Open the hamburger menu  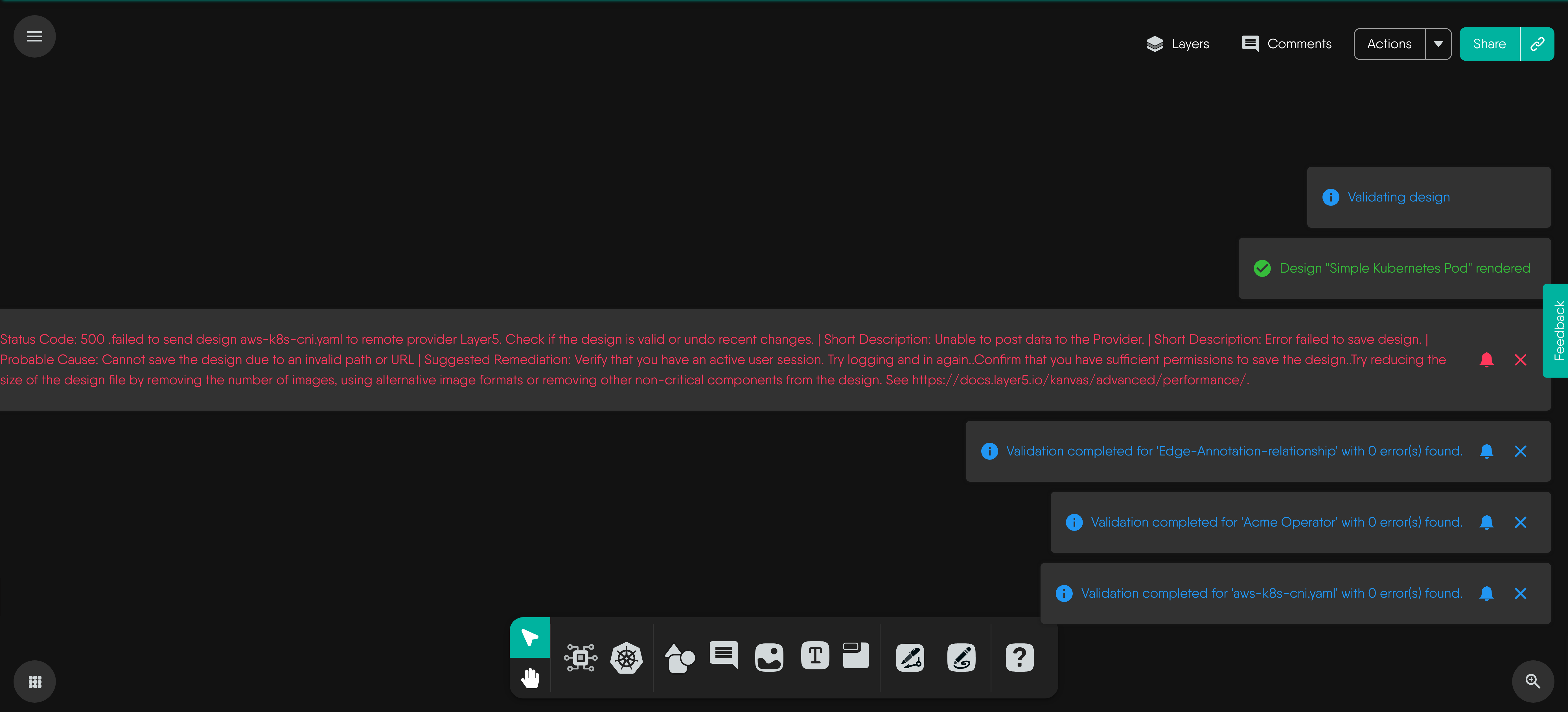point(35,36)
